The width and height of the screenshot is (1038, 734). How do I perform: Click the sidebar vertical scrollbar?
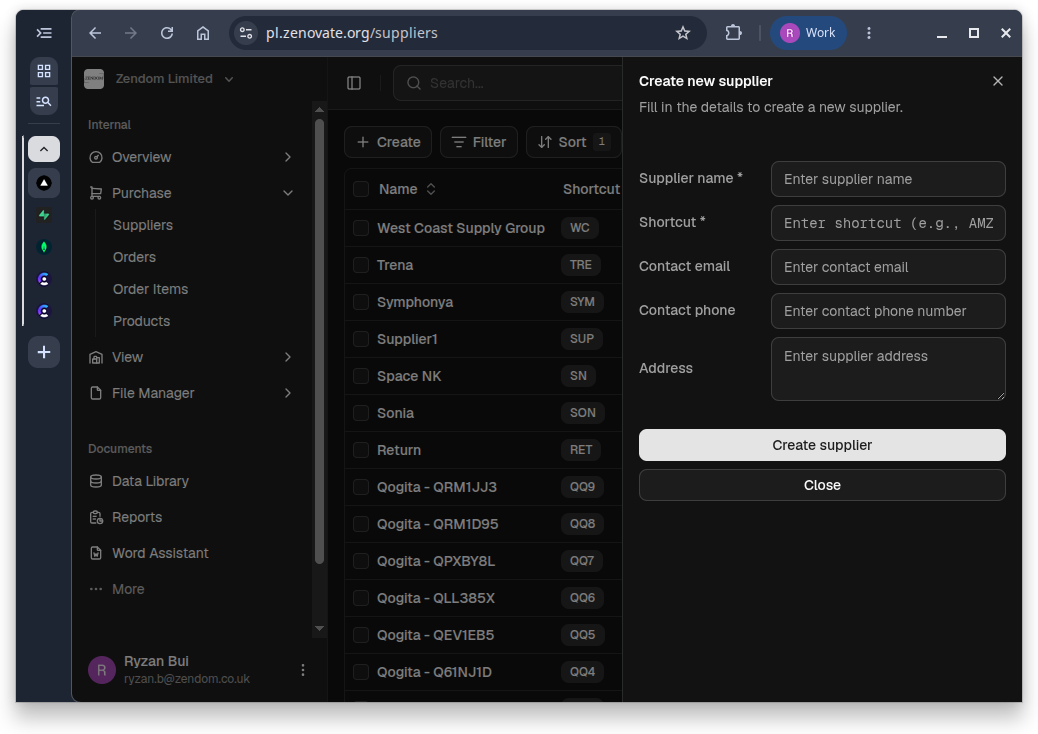(319, 341)
